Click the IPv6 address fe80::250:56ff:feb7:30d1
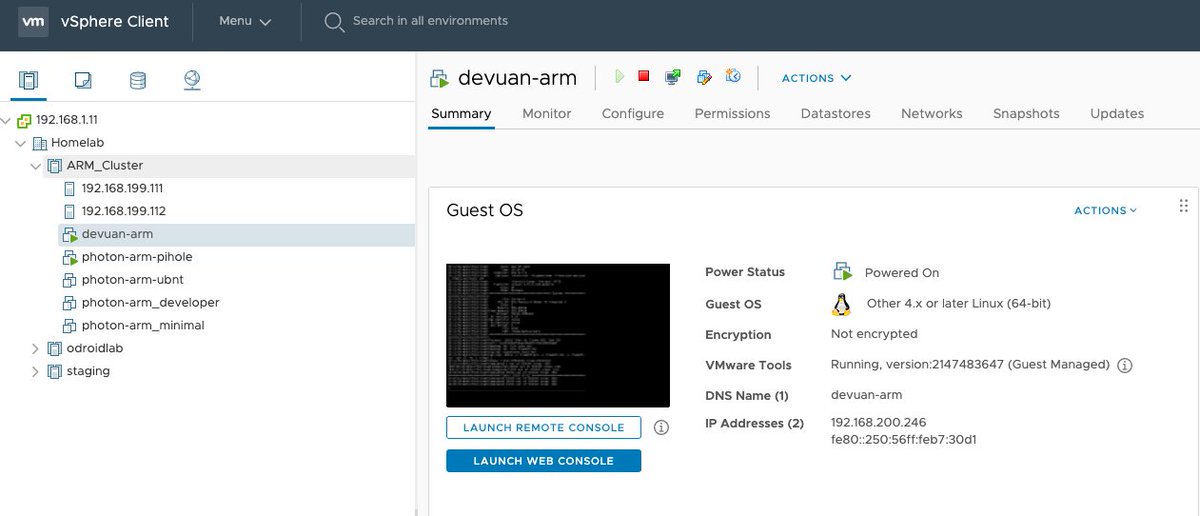Image resolution: width=1200 pixels, height=516 pixels. 904,440
